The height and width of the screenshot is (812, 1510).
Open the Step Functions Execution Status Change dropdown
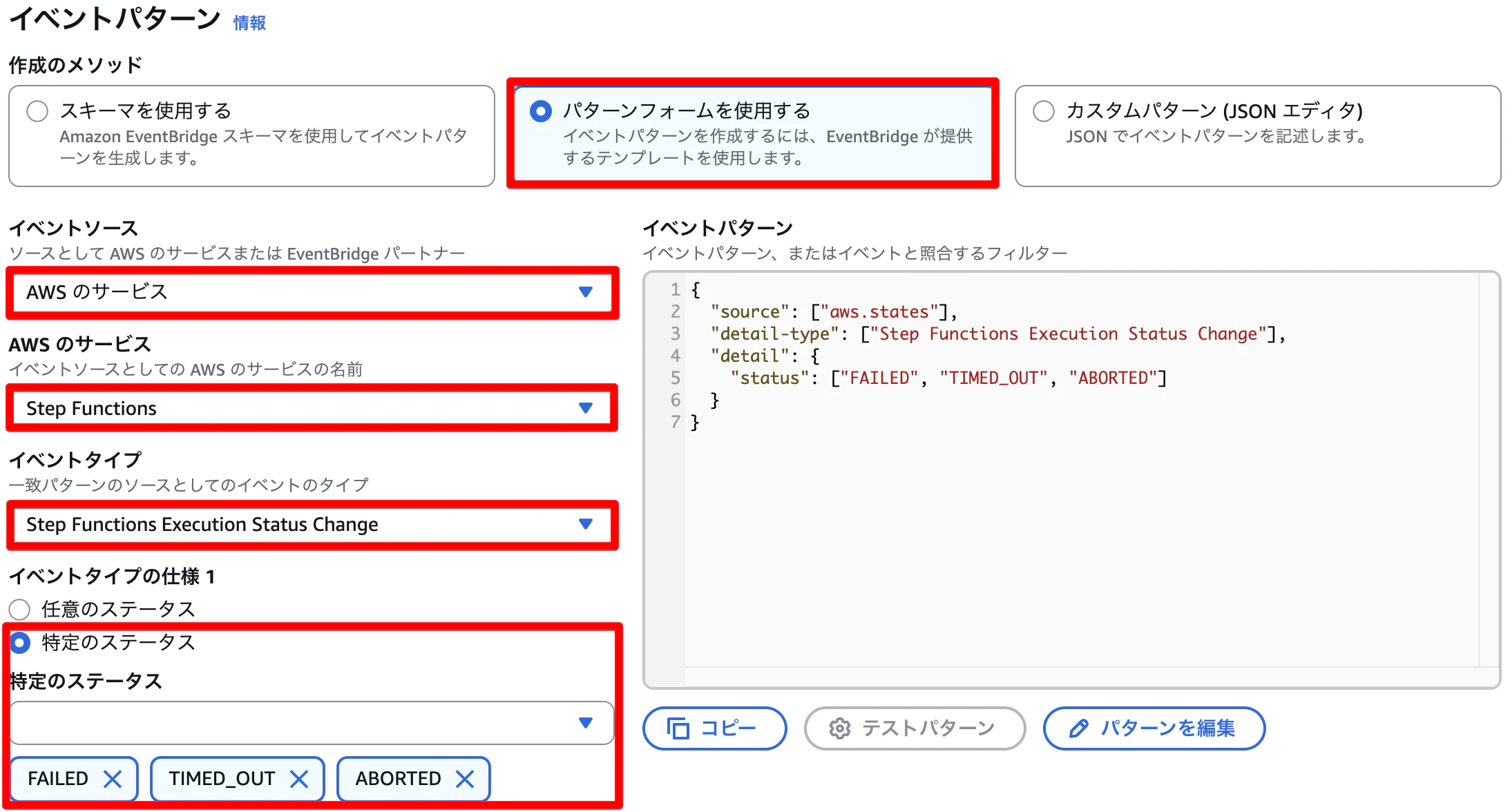(312, 524)
